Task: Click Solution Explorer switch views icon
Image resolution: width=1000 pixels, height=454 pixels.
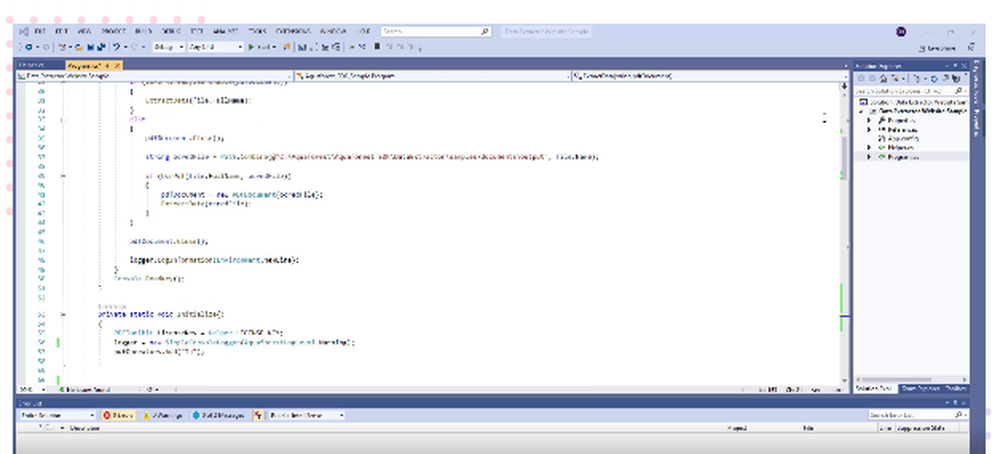Action: (x=895, y=78)
